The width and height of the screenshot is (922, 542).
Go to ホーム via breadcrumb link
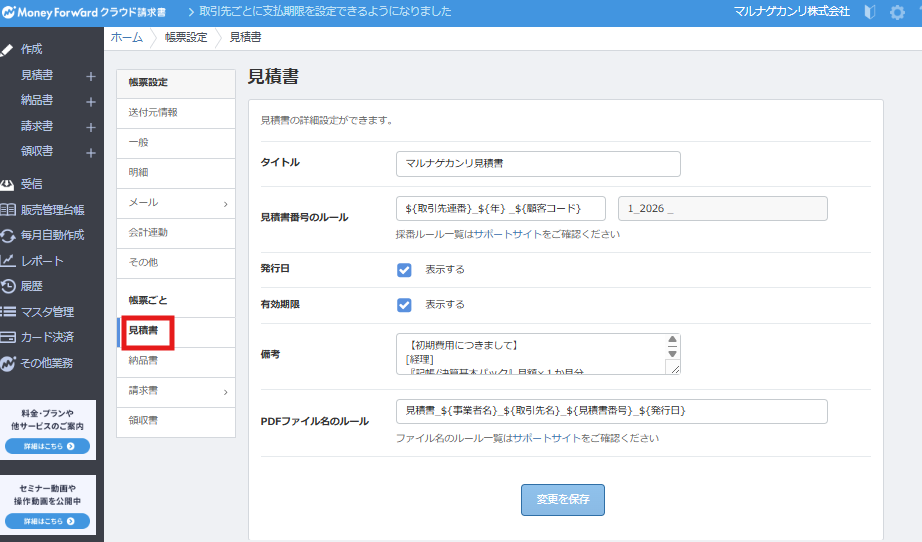tap(126, 37)
